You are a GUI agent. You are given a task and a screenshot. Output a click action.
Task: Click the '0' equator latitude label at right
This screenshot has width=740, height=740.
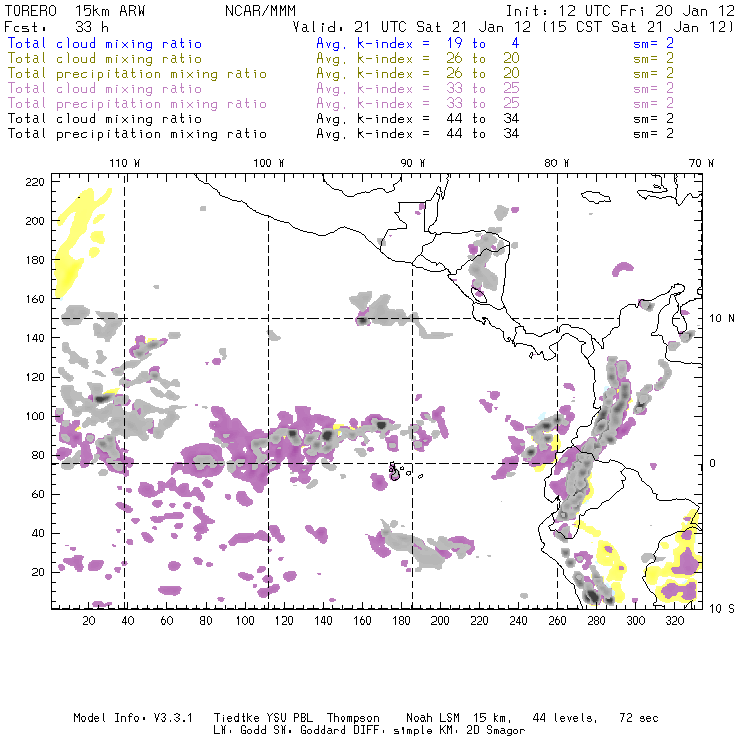click(x=713, y=463)
